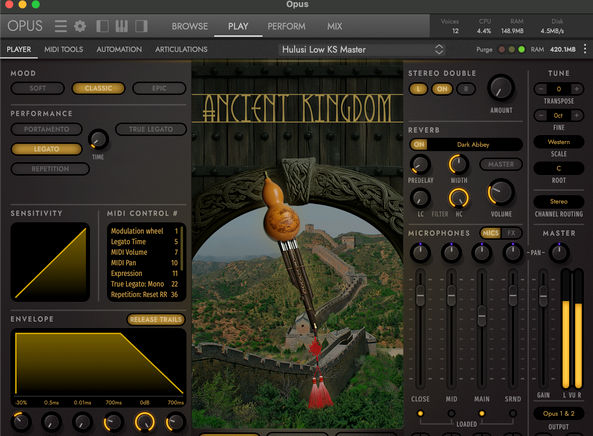This screenshot has height=436, width=593.
Task: Open the settings gear
Action: pyautogui.click(x=80, y=26)
